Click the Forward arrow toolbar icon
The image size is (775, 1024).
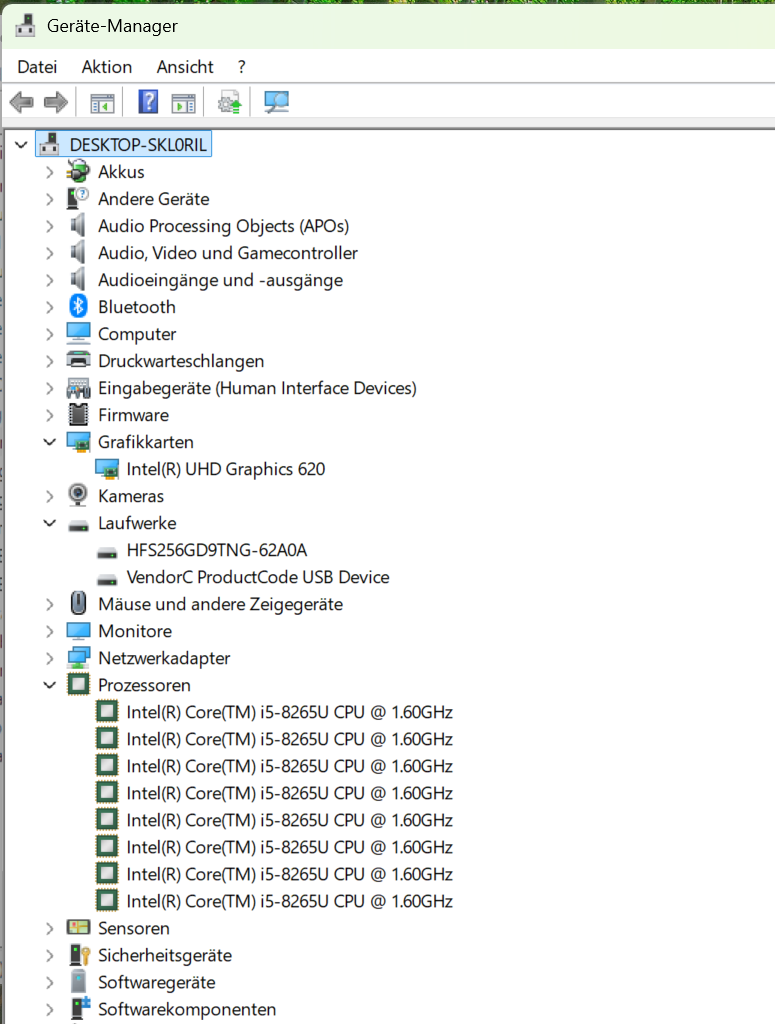55,102
